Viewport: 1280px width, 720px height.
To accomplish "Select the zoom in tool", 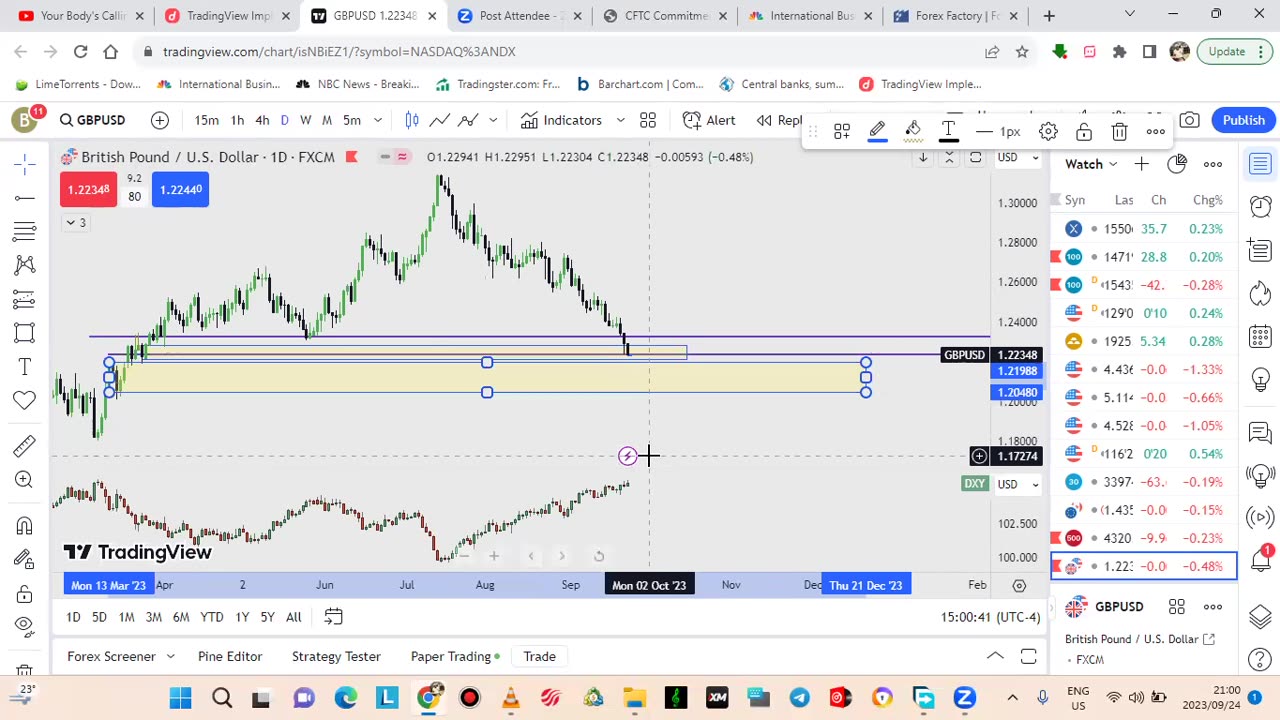I will point(25,480).
